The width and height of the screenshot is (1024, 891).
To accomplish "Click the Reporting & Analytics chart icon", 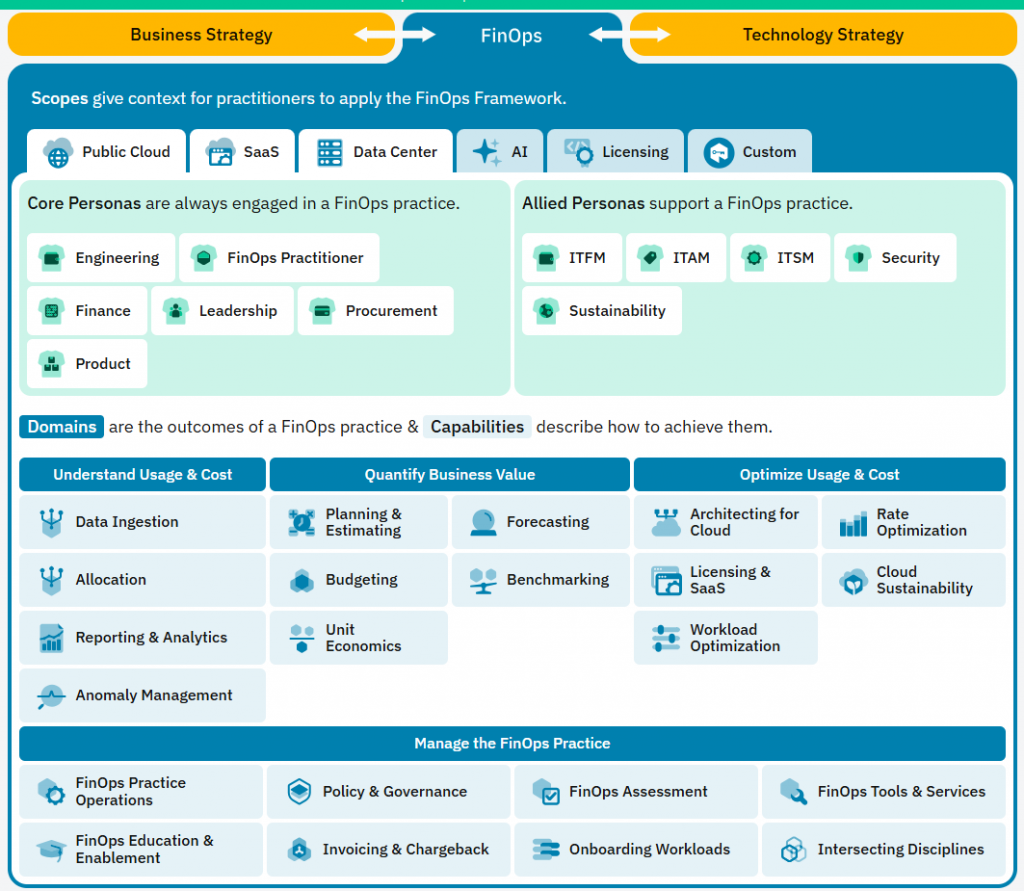I will coord(51,638).
